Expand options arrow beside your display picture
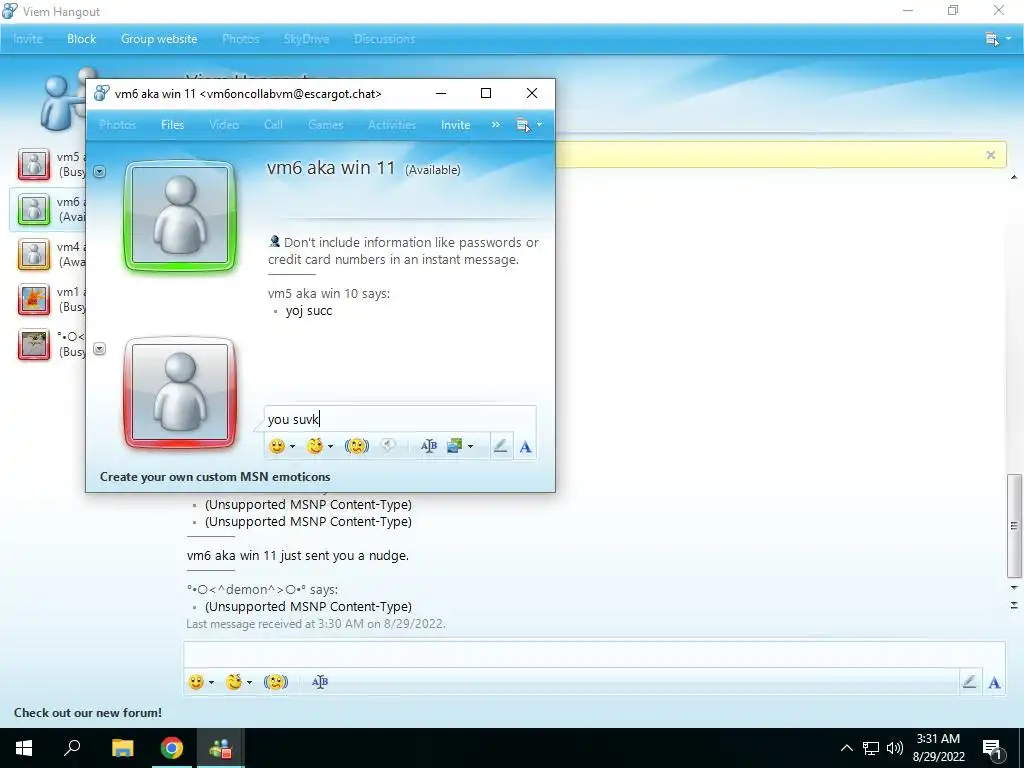Viewport: 1024px width, 768px height. pos(99,349)
